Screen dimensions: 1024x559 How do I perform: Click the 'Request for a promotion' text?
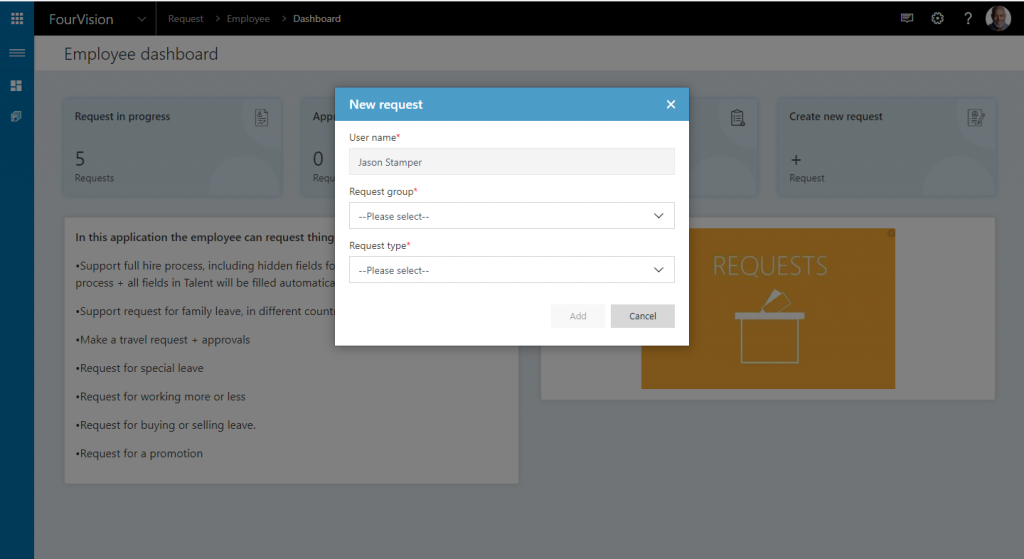point(139,453)
